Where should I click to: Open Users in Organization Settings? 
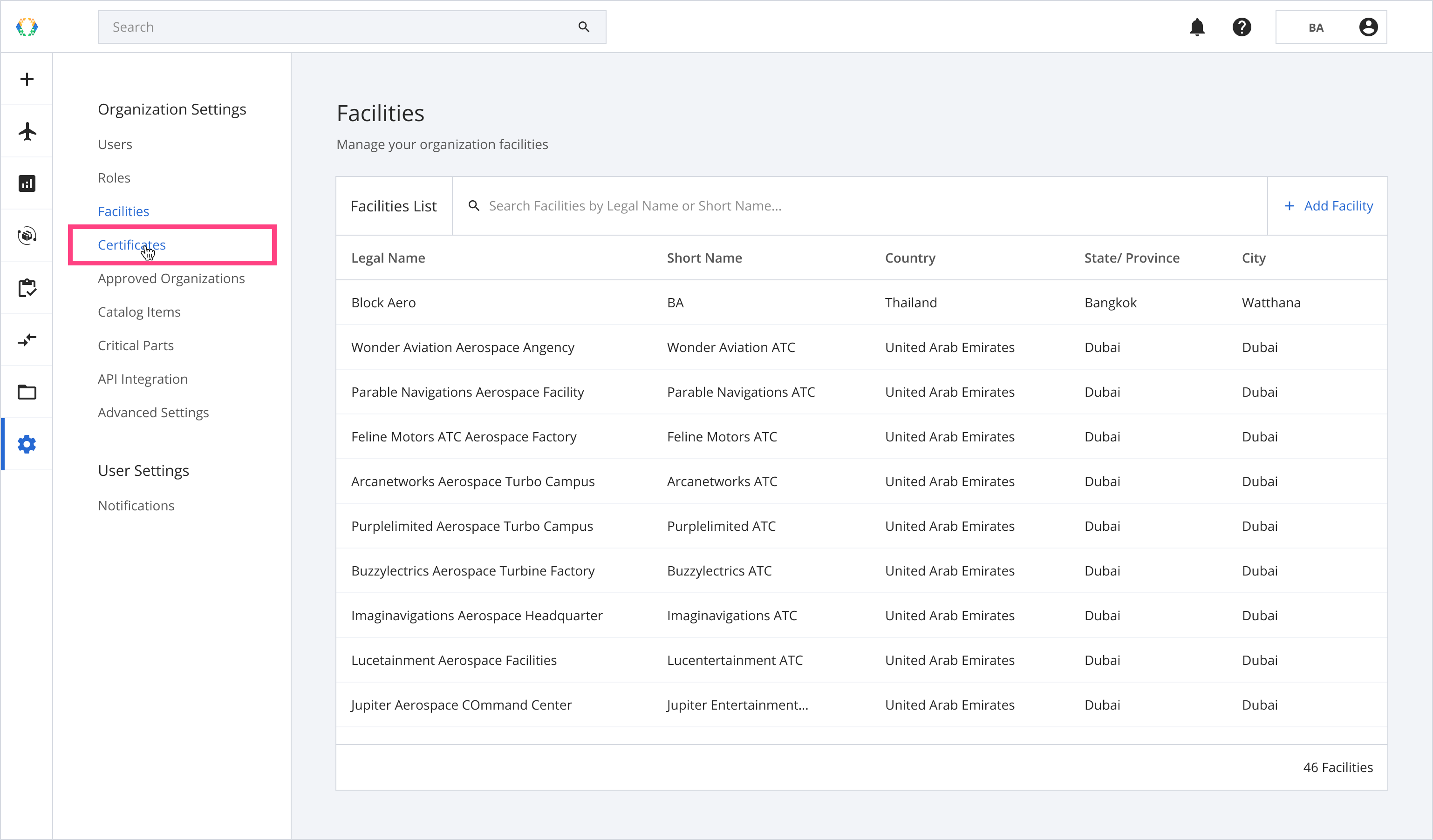(x=115, y=144)
